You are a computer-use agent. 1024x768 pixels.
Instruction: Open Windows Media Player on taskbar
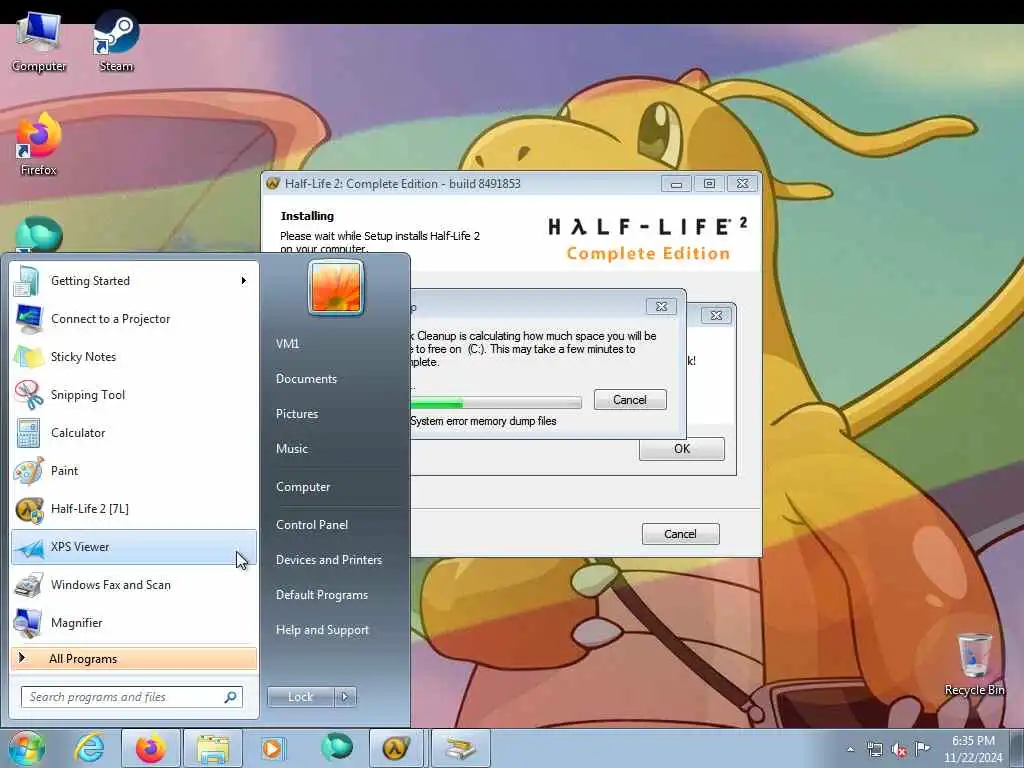[x=272, y=748]
